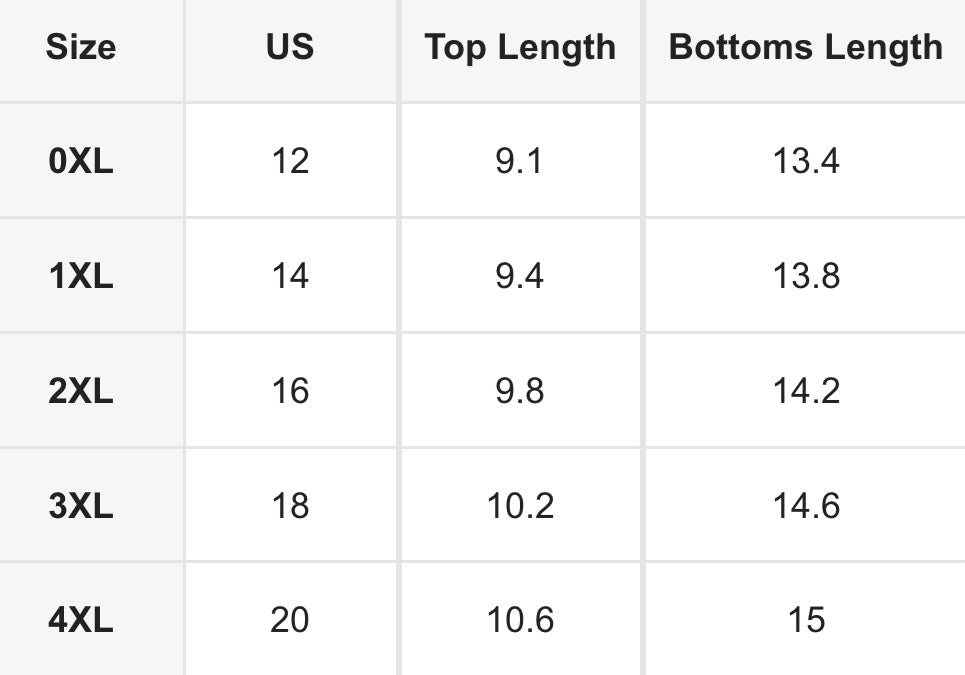Select the 3XL size row label
Image resolution: width=965 pixels, height=675 pixels.
pyautogui.click(x=81, y=506)
